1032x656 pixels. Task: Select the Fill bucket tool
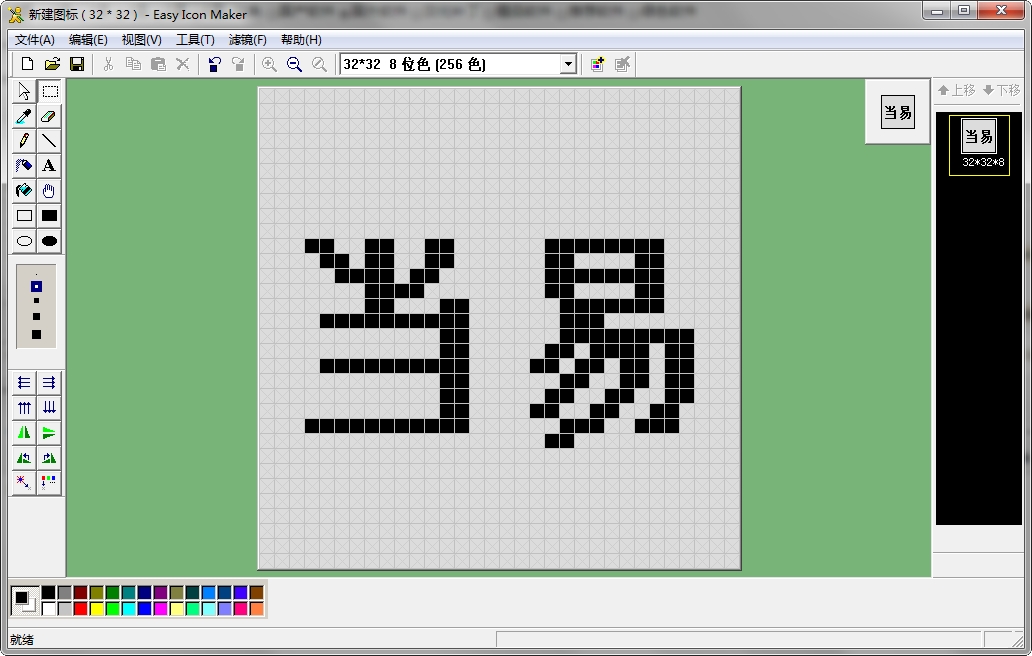coord(22,190)
